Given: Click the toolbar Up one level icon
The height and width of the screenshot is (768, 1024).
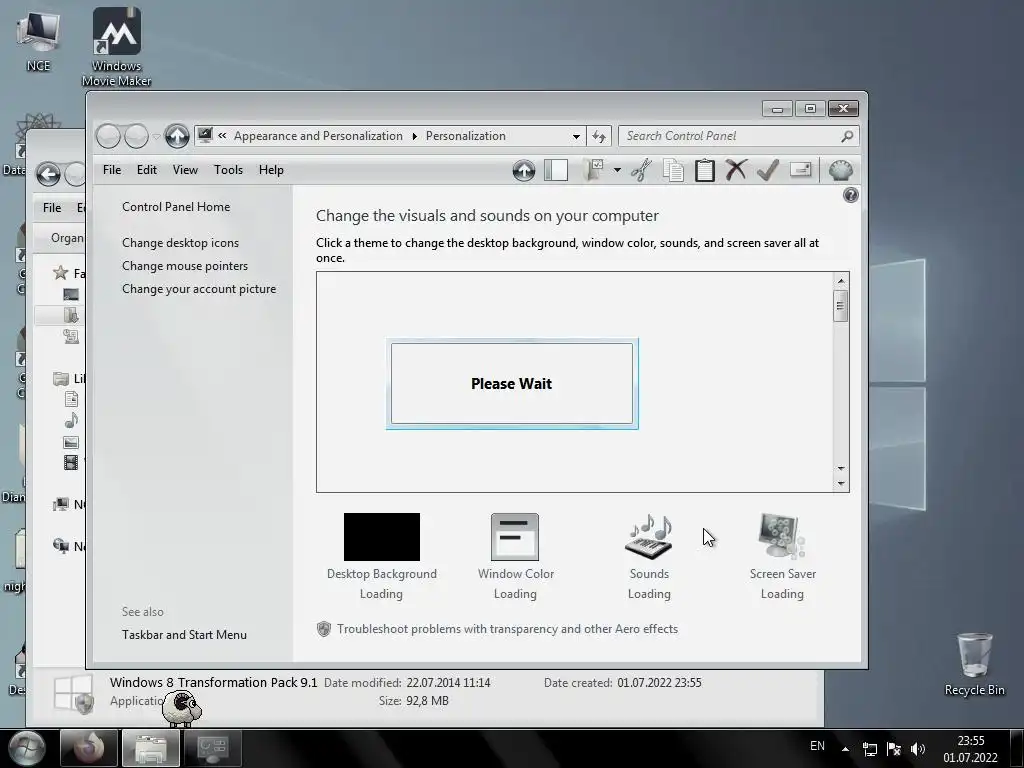Looking at the screenshot, I should pos(524,170).
